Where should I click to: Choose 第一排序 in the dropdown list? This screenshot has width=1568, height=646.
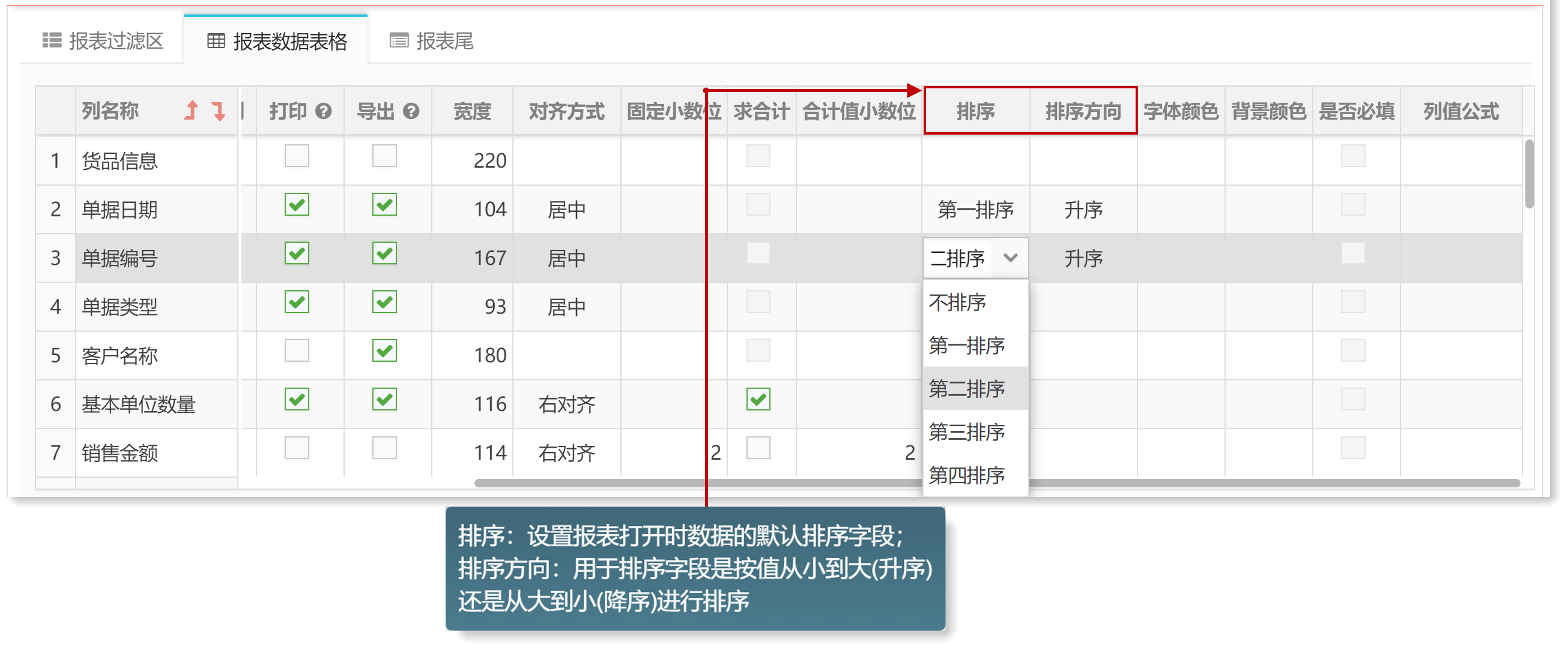(976, 345)
